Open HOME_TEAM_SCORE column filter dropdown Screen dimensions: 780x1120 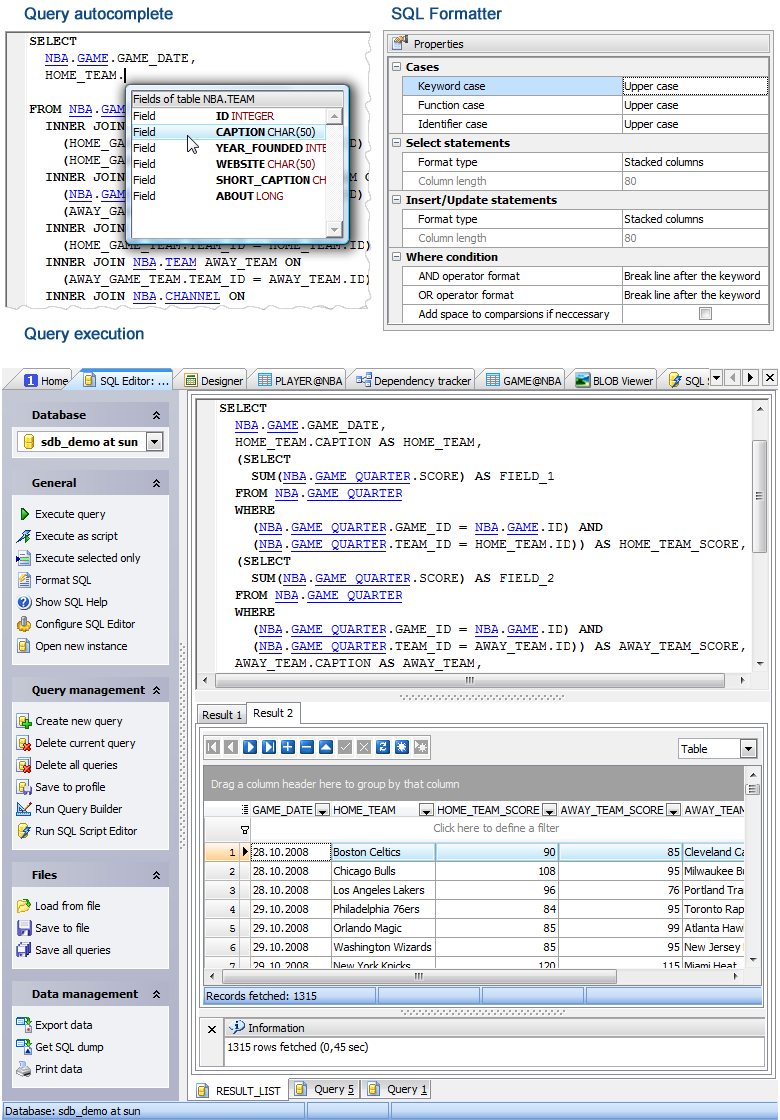(x=549, y=810)
